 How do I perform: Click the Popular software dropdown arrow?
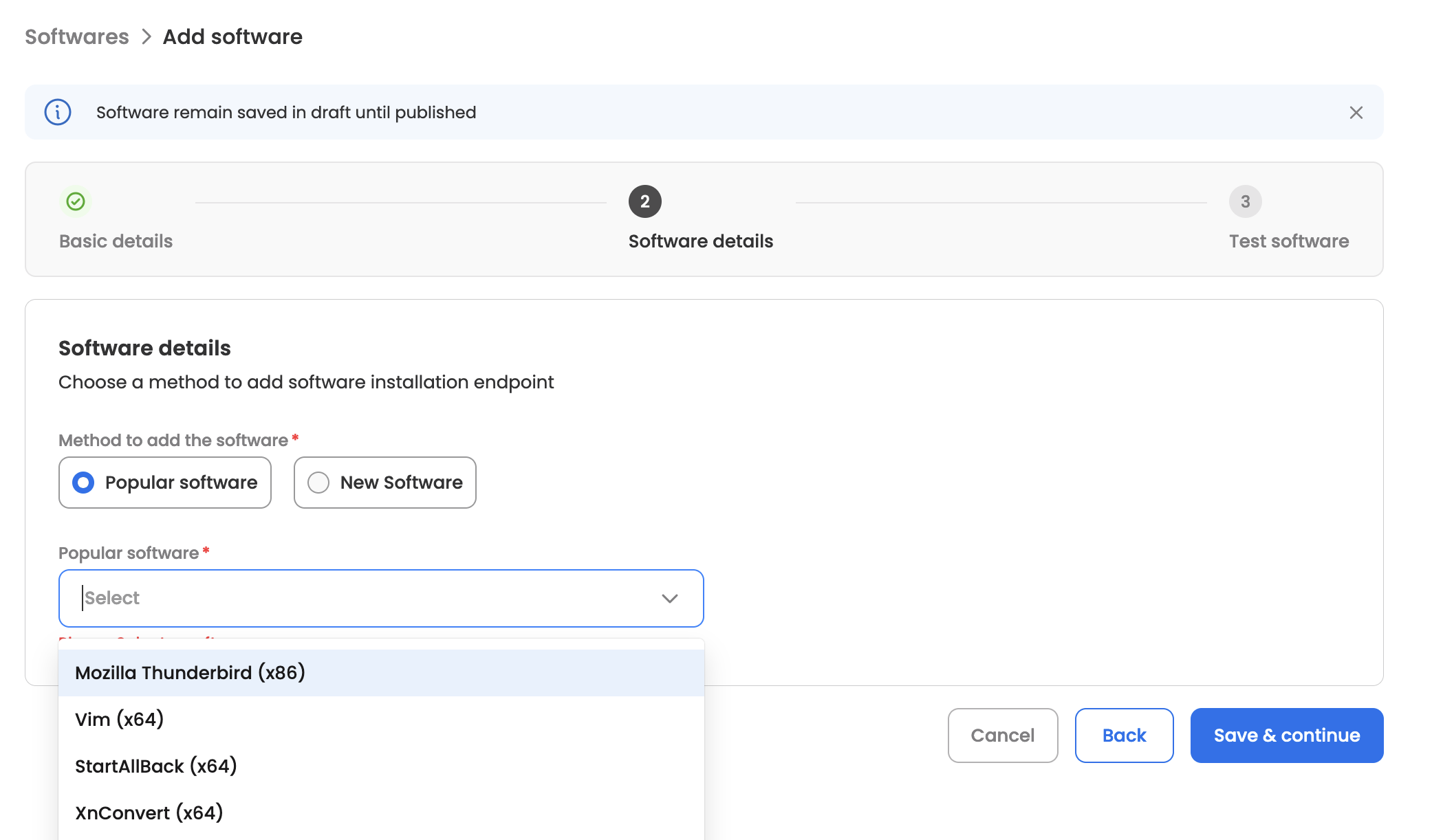pos(669,599)
